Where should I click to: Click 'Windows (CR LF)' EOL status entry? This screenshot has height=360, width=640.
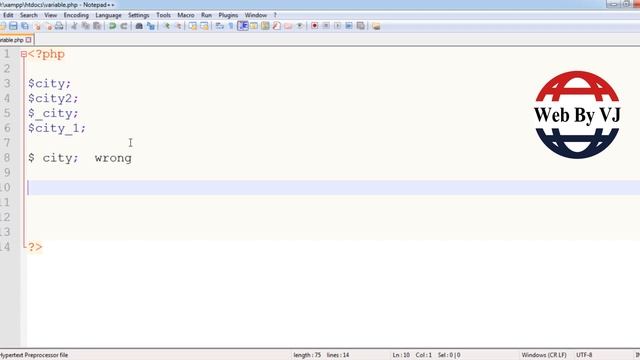(544, 355)
